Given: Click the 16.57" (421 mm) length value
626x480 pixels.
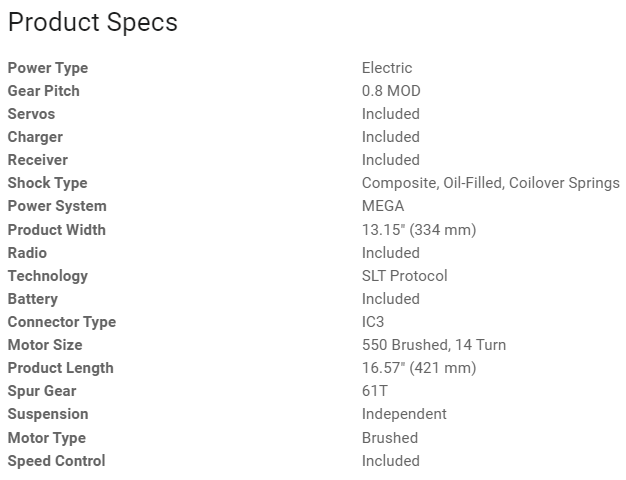Looking at the screenshot, I should coord(419,368).
